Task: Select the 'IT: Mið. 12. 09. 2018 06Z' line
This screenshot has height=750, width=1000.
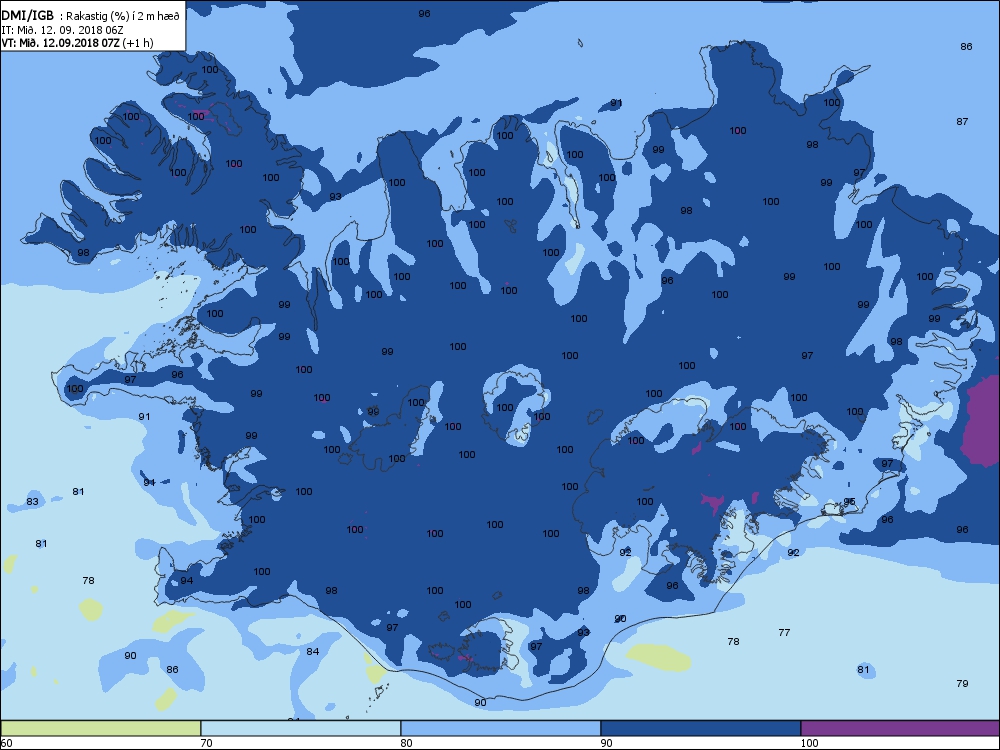Action: [62, 30]
